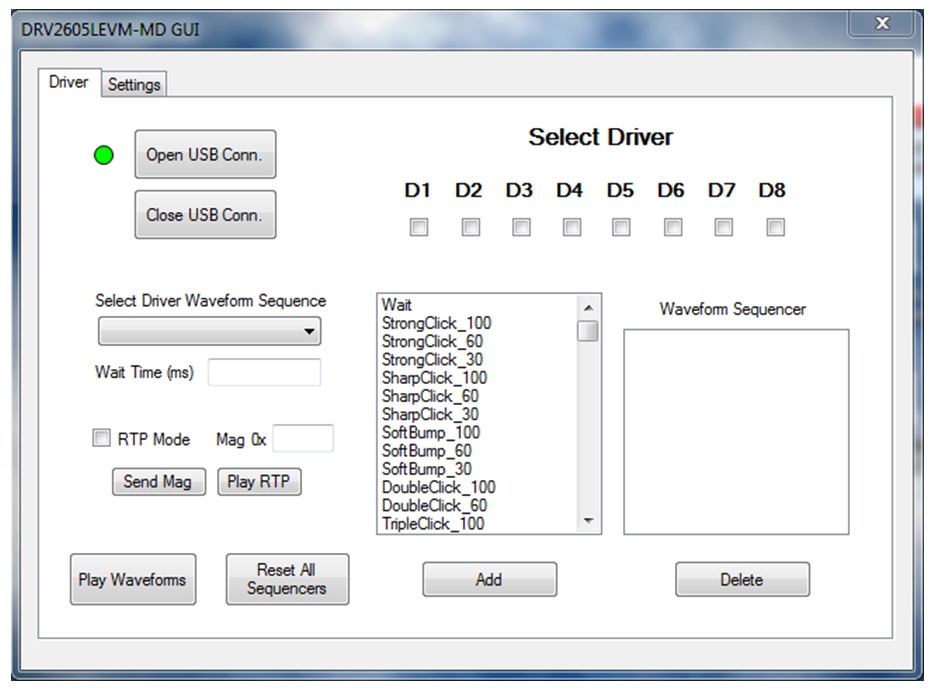Screen dimensions: 930x690
Task: Open the Select Driver Waveform Sequence dropdown
Action: click(209, 331)
